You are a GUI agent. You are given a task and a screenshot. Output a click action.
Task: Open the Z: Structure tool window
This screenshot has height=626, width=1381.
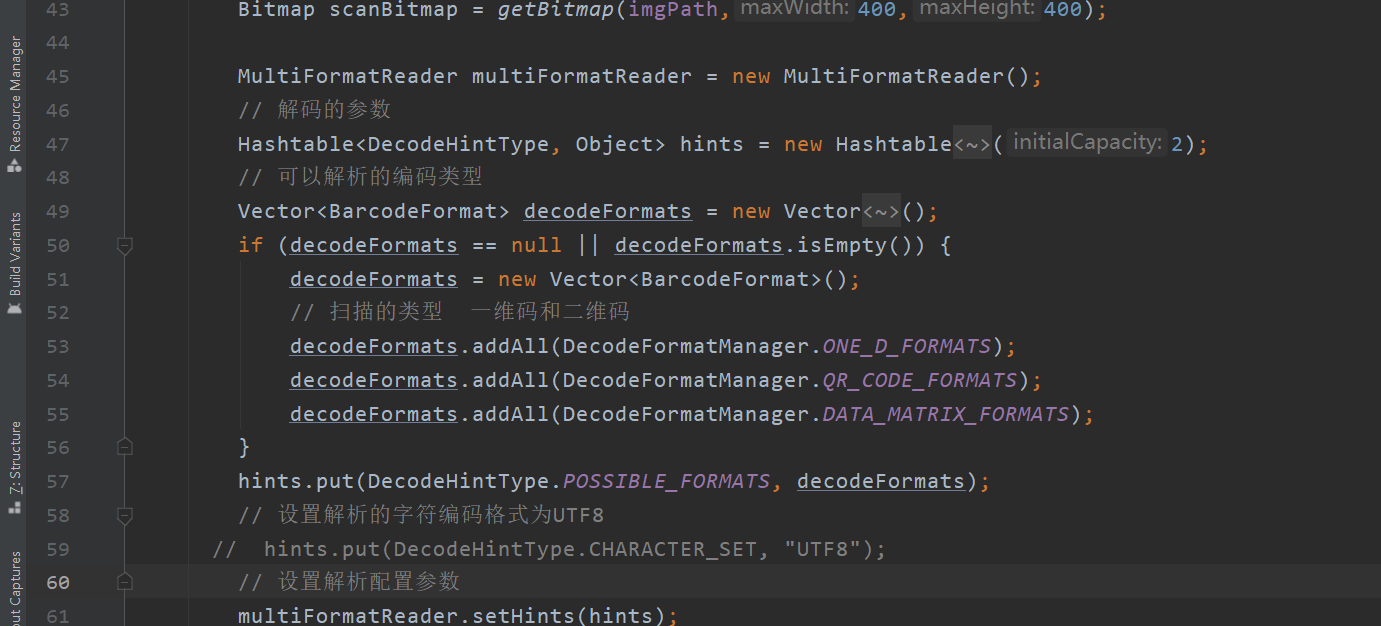[14, 467]
